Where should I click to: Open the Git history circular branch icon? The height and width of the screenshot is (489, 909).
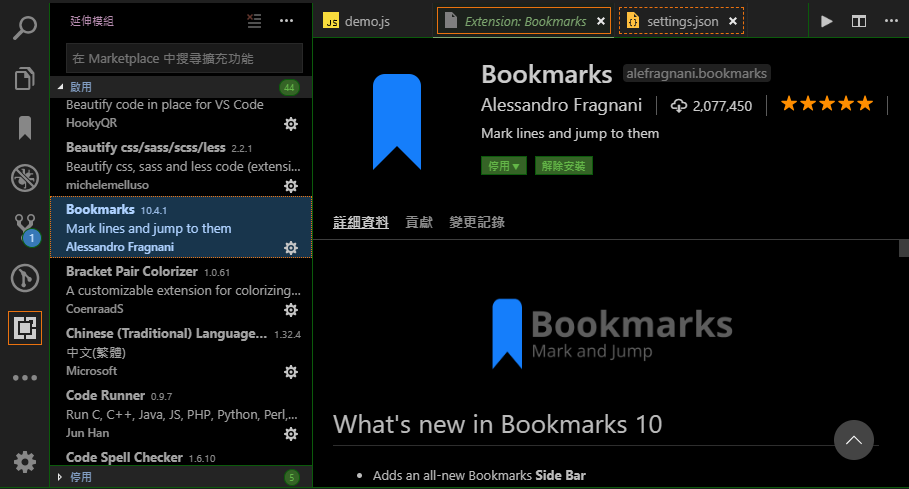pyautogui.click(x=25, y=278)
